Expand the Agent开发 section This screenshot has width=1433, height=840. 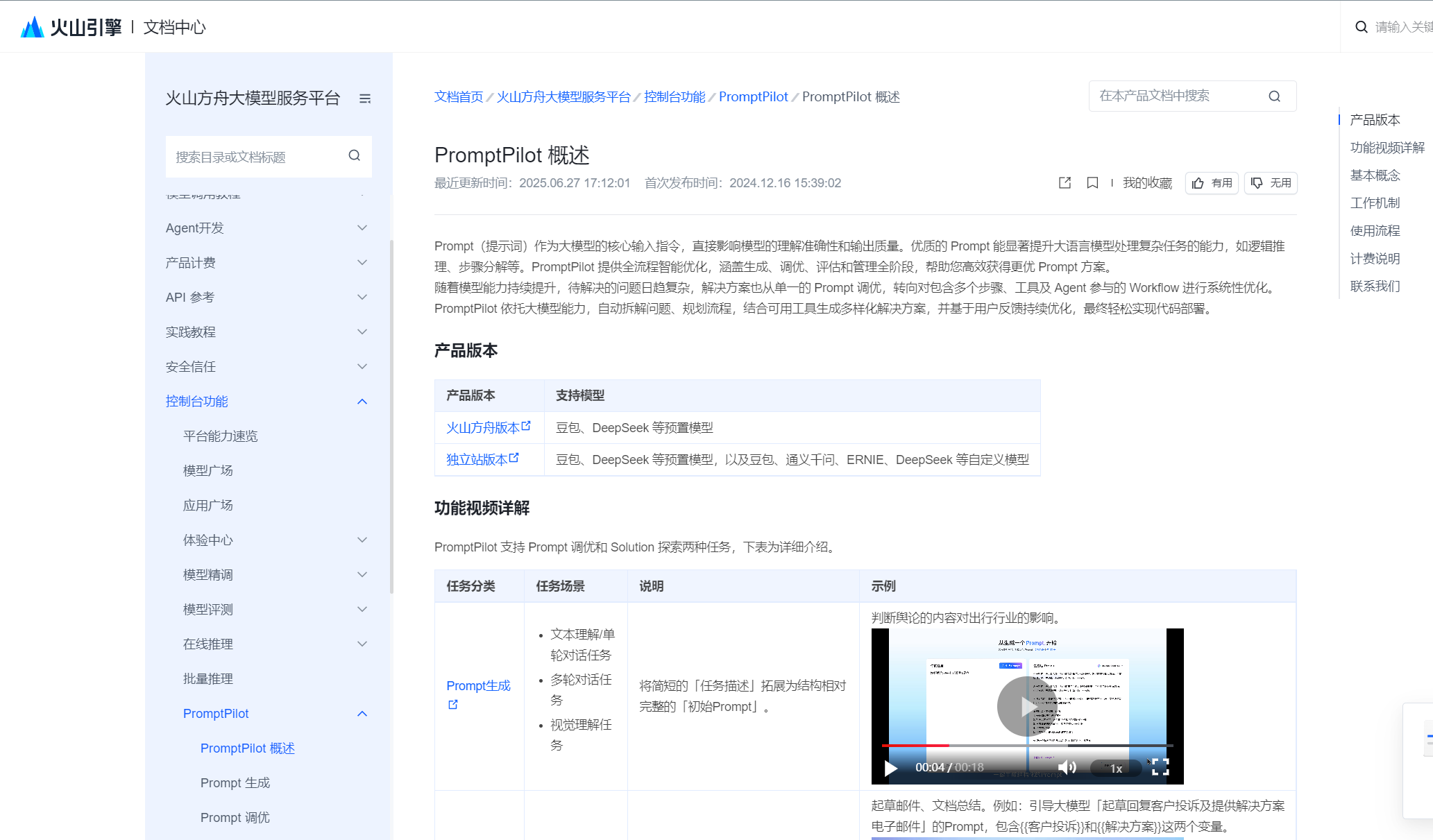[x=362, y=228]
